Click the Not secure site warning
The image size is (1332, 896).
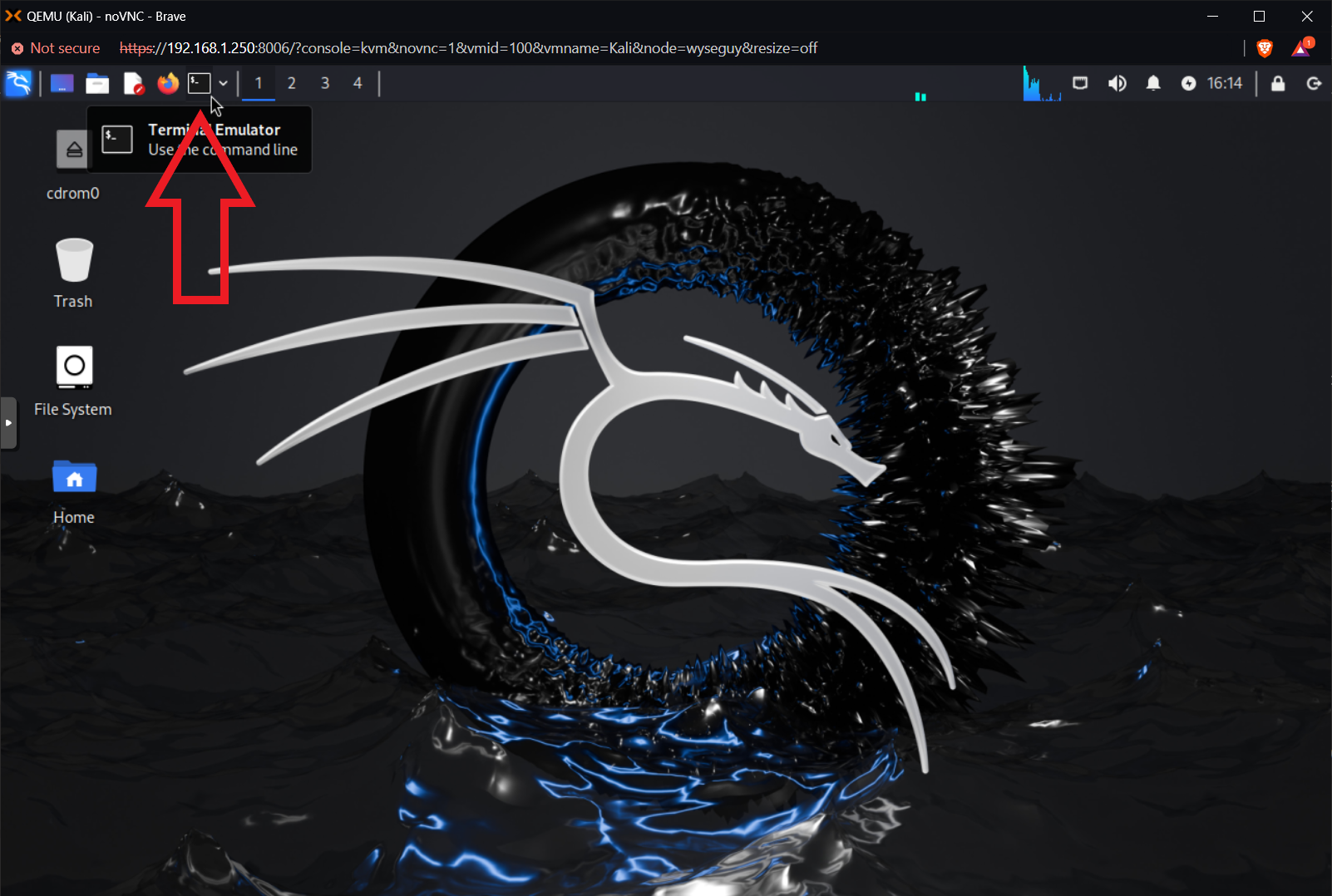(56, 48)
